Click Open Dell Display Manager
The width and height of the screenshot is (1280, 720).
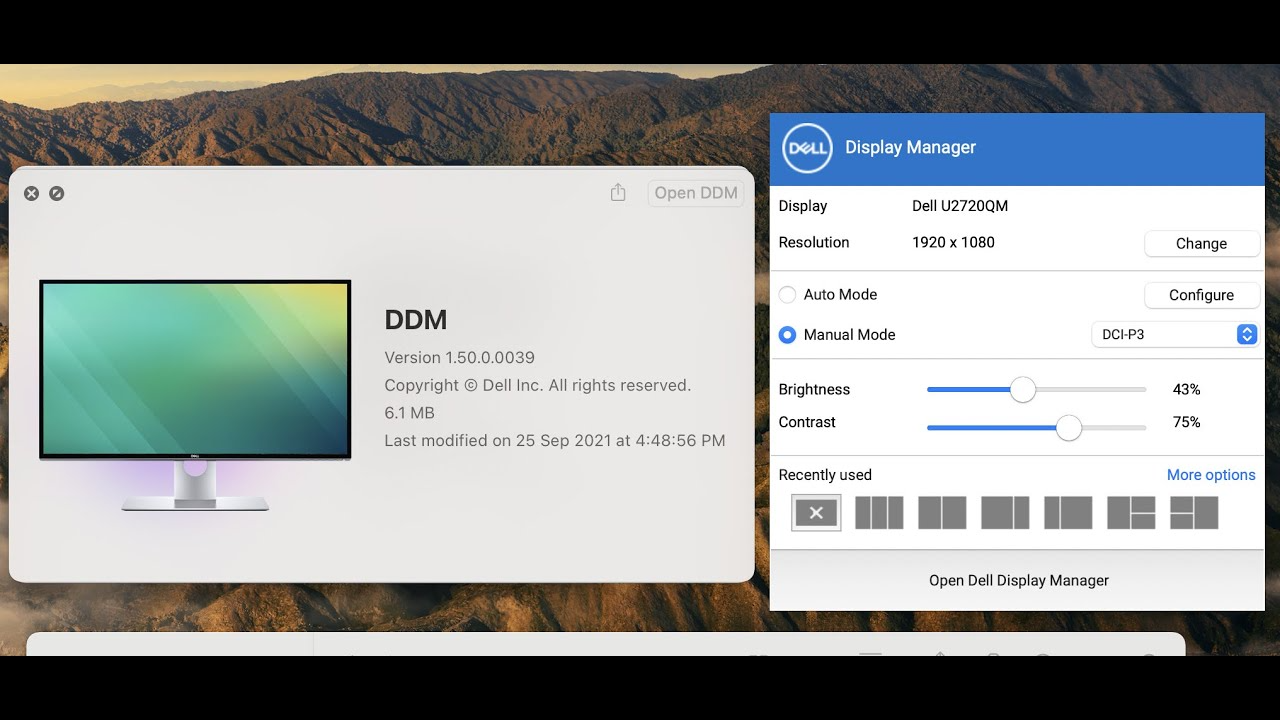[x=1018, y=580]
